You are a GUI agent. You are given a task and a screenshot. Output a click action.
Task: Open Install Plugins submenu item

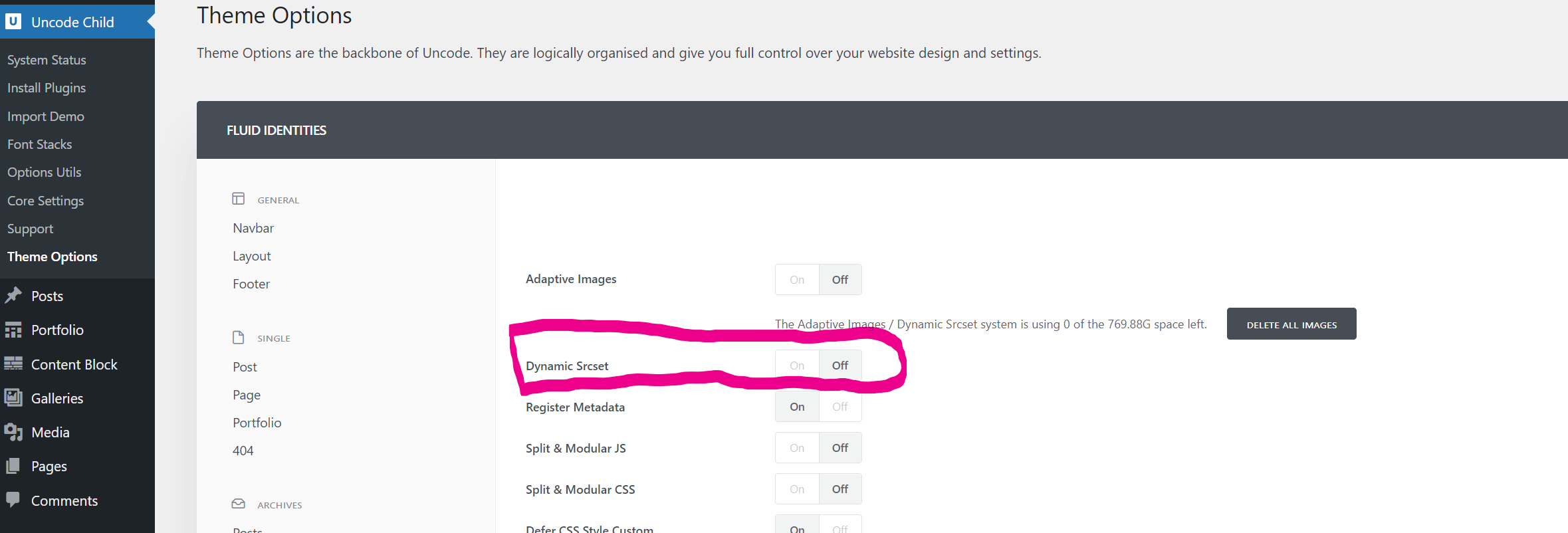coord(47,88)
